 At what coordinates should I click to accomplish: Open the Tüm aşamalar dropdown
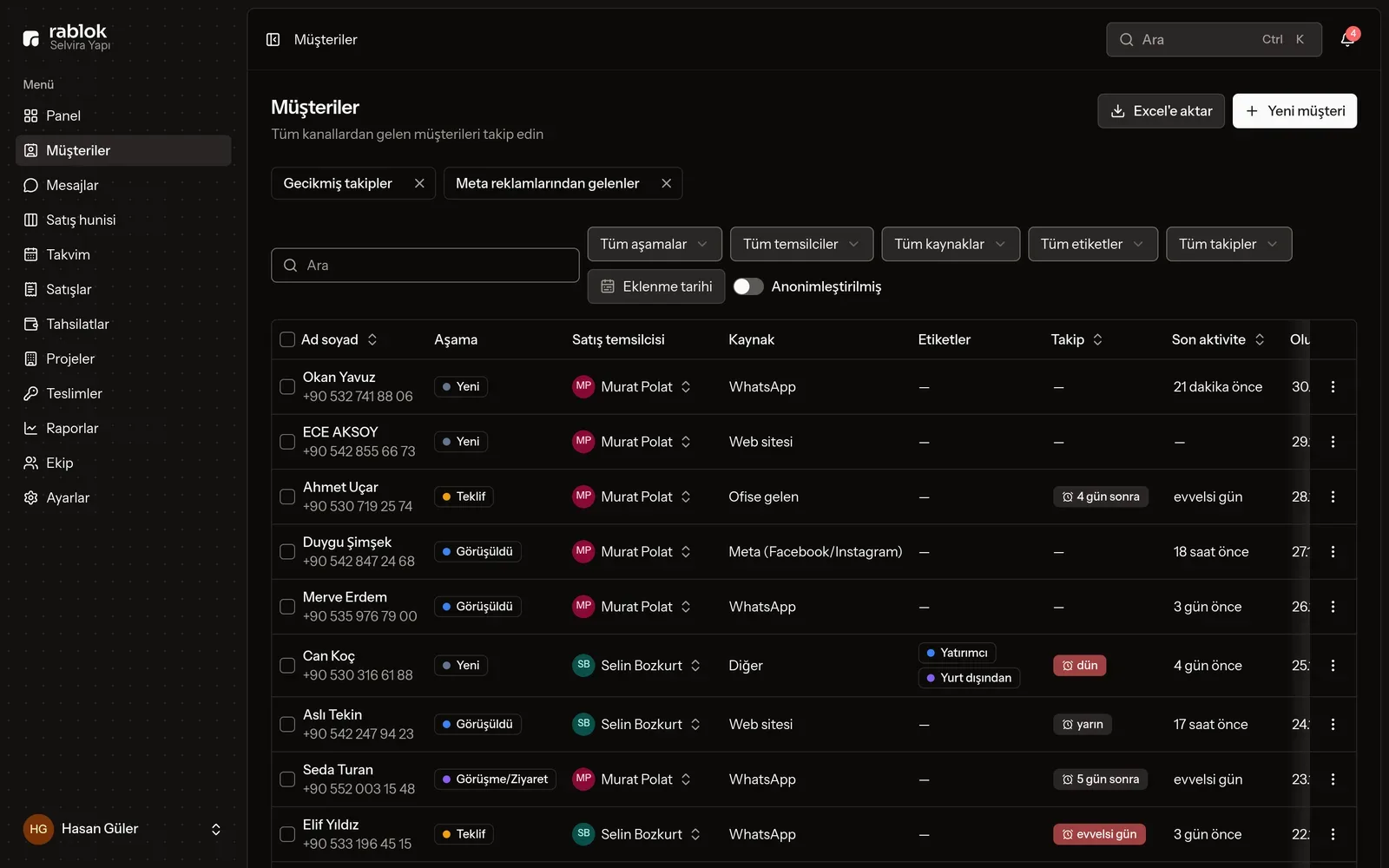654,244
